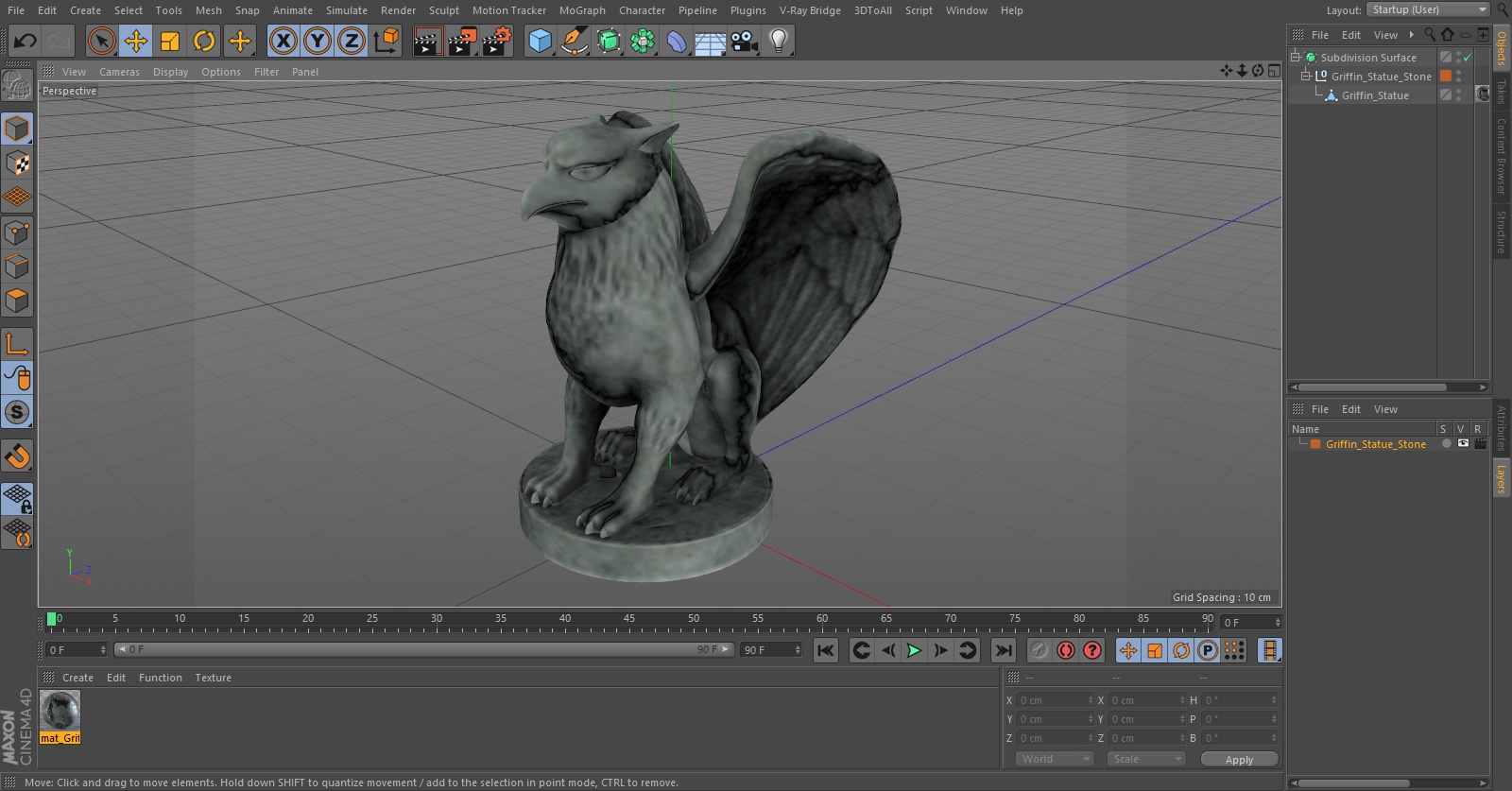Open the V-Ray Bridge menu

coord(810,10)
